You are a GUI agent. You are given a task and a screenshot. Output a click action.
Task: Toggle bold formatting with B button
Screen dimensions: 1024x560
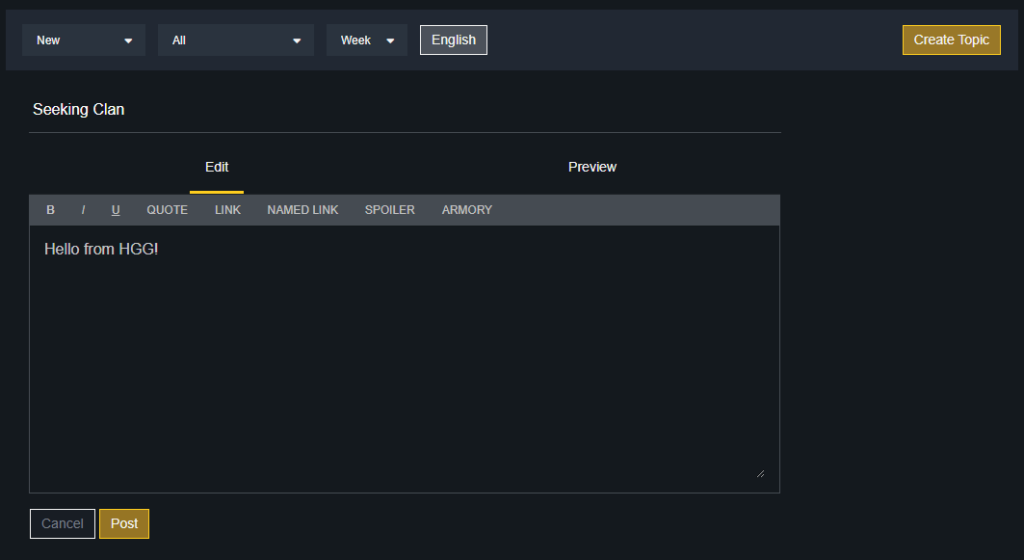tap(51, 210)
